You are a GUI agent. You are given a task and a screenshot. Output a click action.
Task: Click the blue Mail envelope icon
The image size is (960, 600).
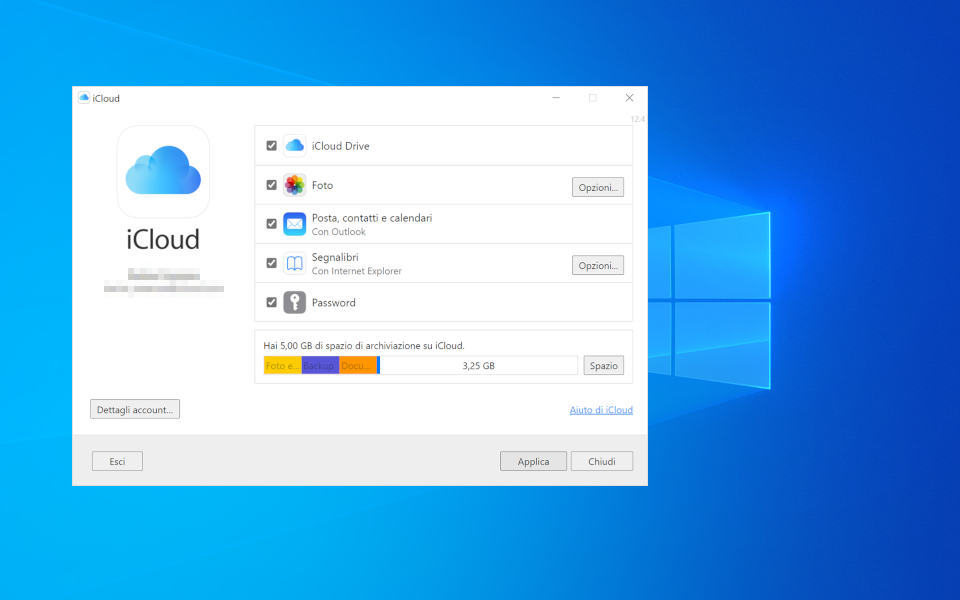pos(294,224)
